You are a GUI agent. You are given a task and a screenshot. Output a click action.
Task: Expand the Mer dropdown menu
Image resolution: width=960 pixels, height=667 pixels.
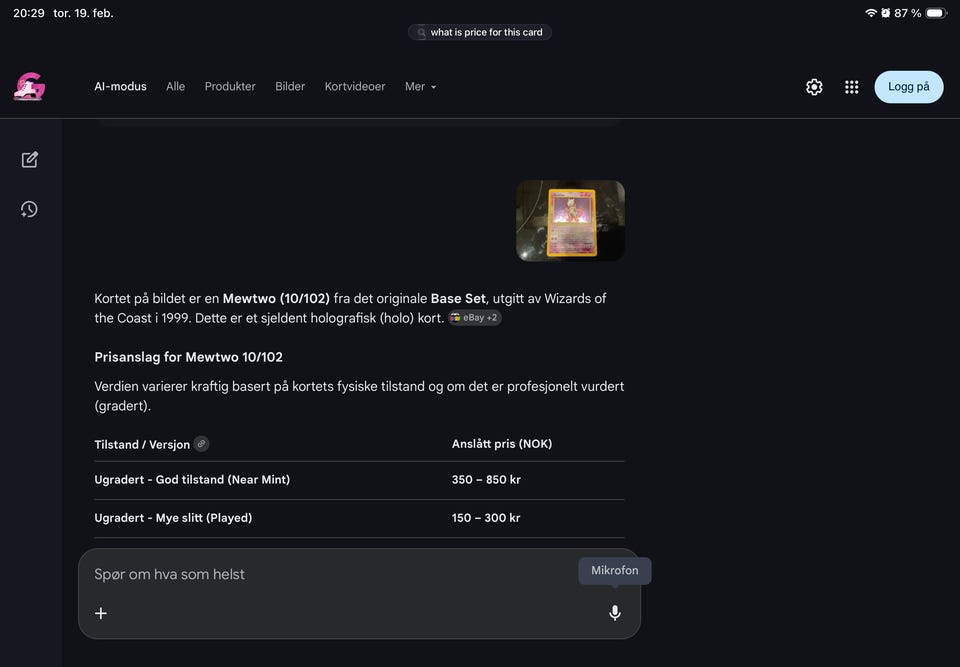pos(421,86)
